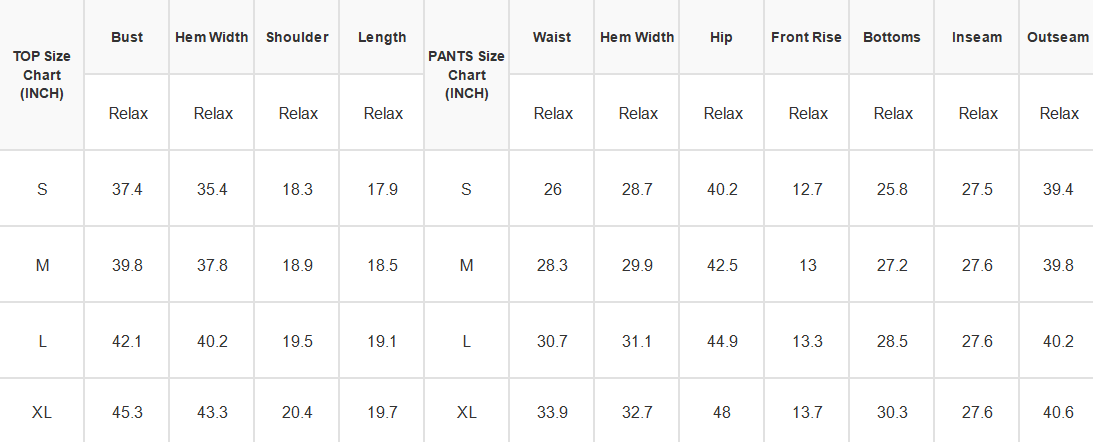Image resolution: width=1093 pixels, height=442 pixels.
Task: Click the Outseam column header
Action: 1057,37
